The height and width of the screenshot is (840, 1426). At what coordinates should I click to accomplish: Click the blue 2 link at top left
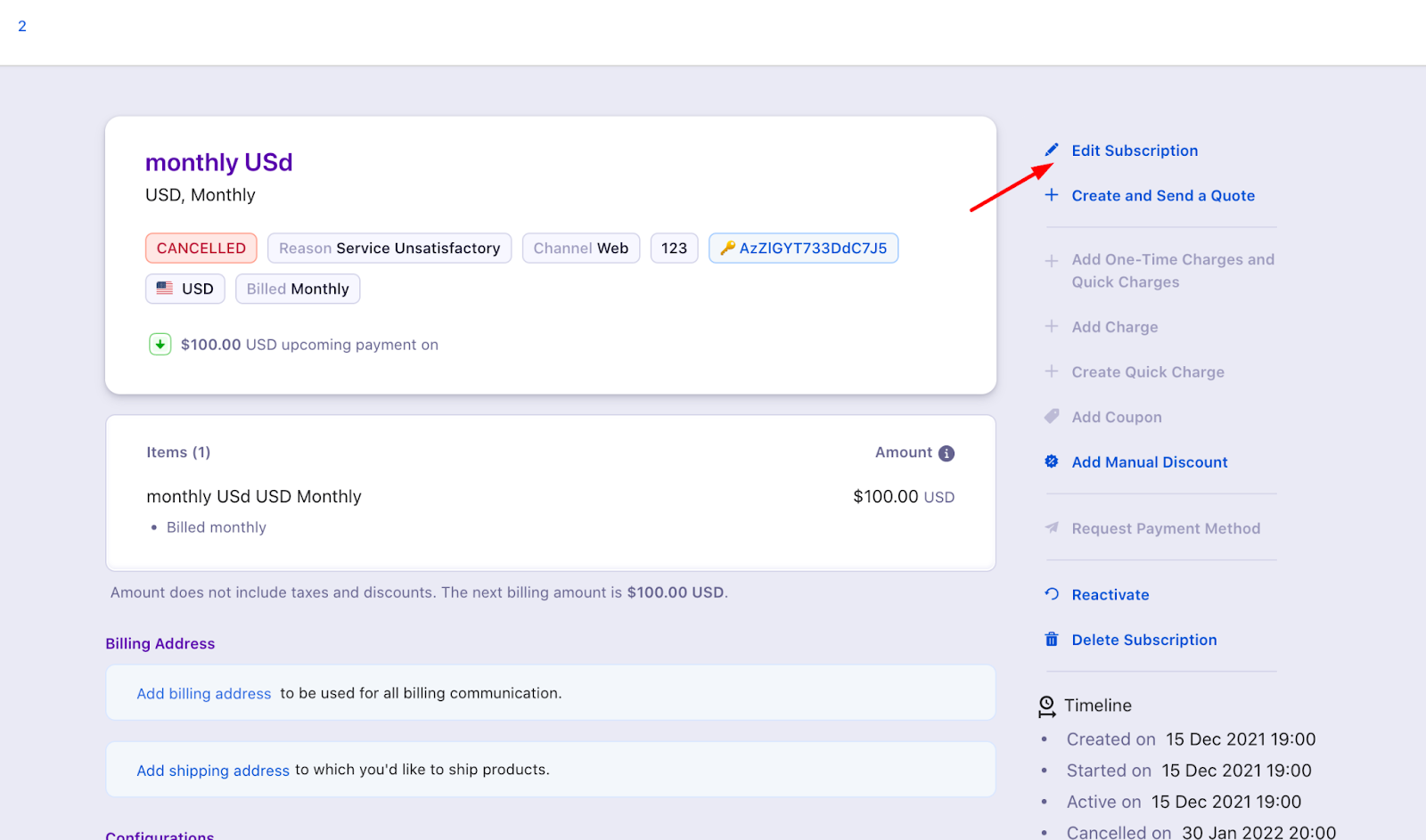click(21, 26)
